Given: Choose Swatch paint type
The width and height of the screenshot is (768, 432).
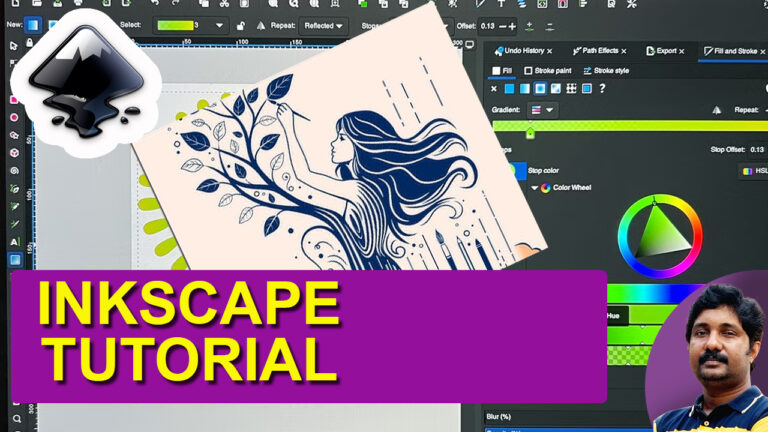Looking at the screenshot, I should click(x=587, y=89).
